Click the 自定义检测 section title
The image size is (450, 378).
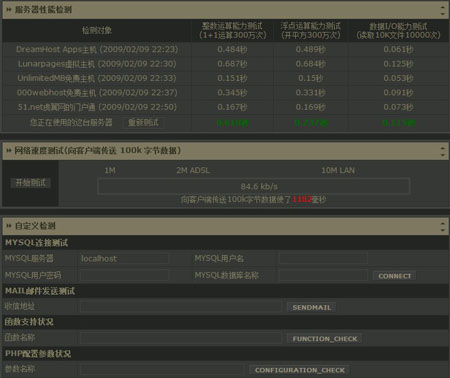pyautogui.click(x=35, y=226)
